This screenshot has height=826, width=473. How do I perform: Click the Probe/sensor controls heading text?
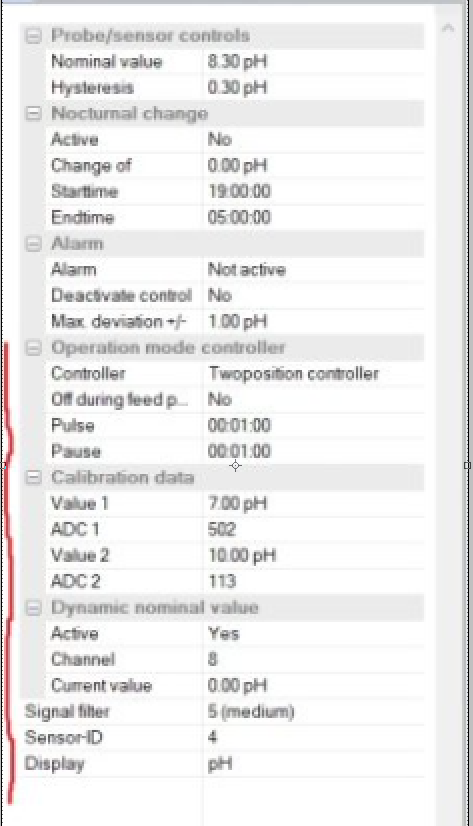[x=151, y=36]
